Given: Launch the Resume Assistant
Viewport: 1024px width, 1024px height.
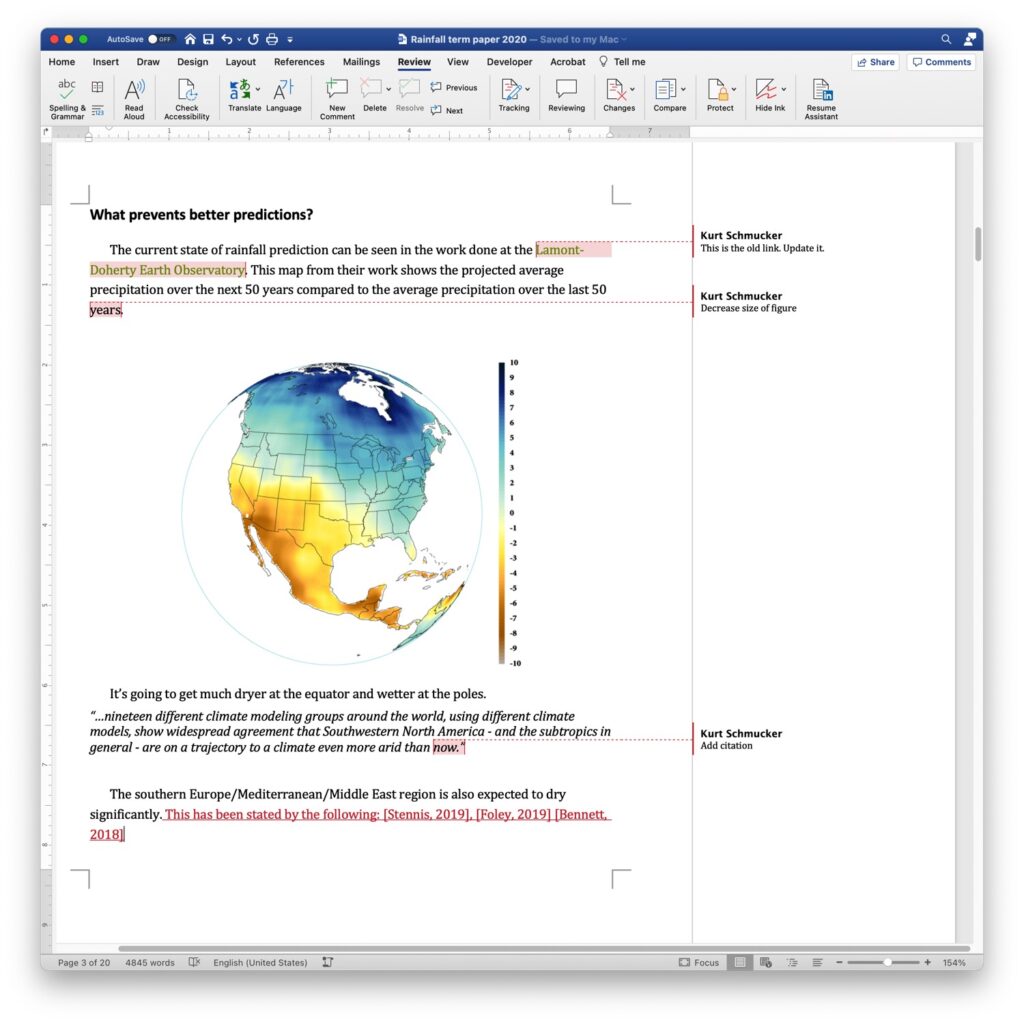Looking at the screenshot, I should [x=821, y=99].
